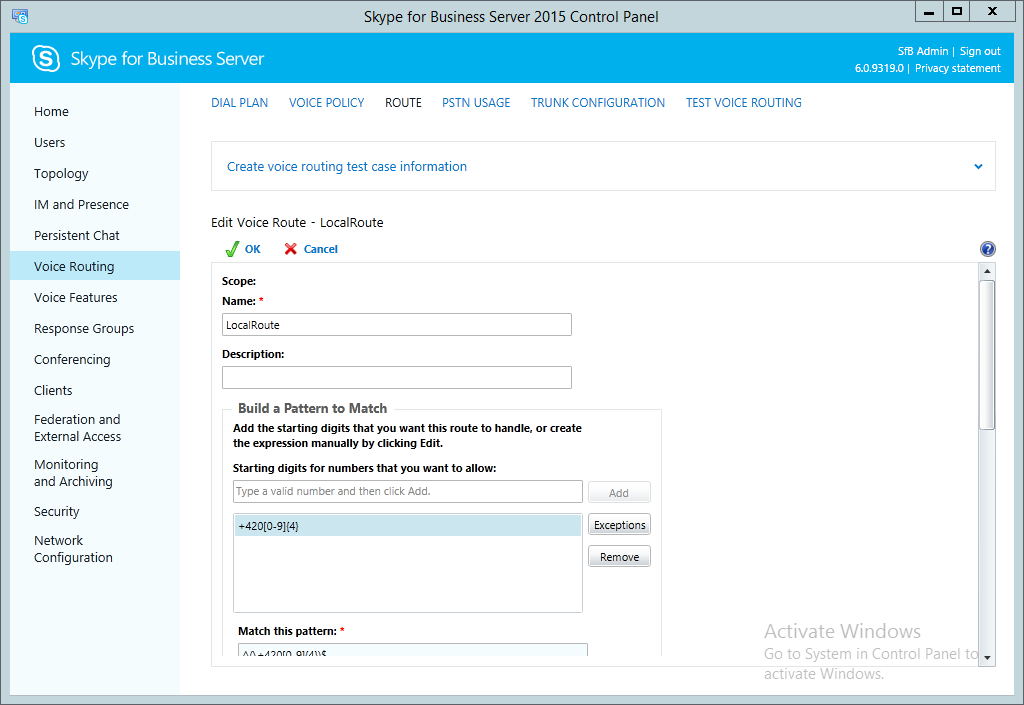Viewport: 1024px width, 705px height.
Task: Open the Trunk Configuration tab
Action: [597, 103]
